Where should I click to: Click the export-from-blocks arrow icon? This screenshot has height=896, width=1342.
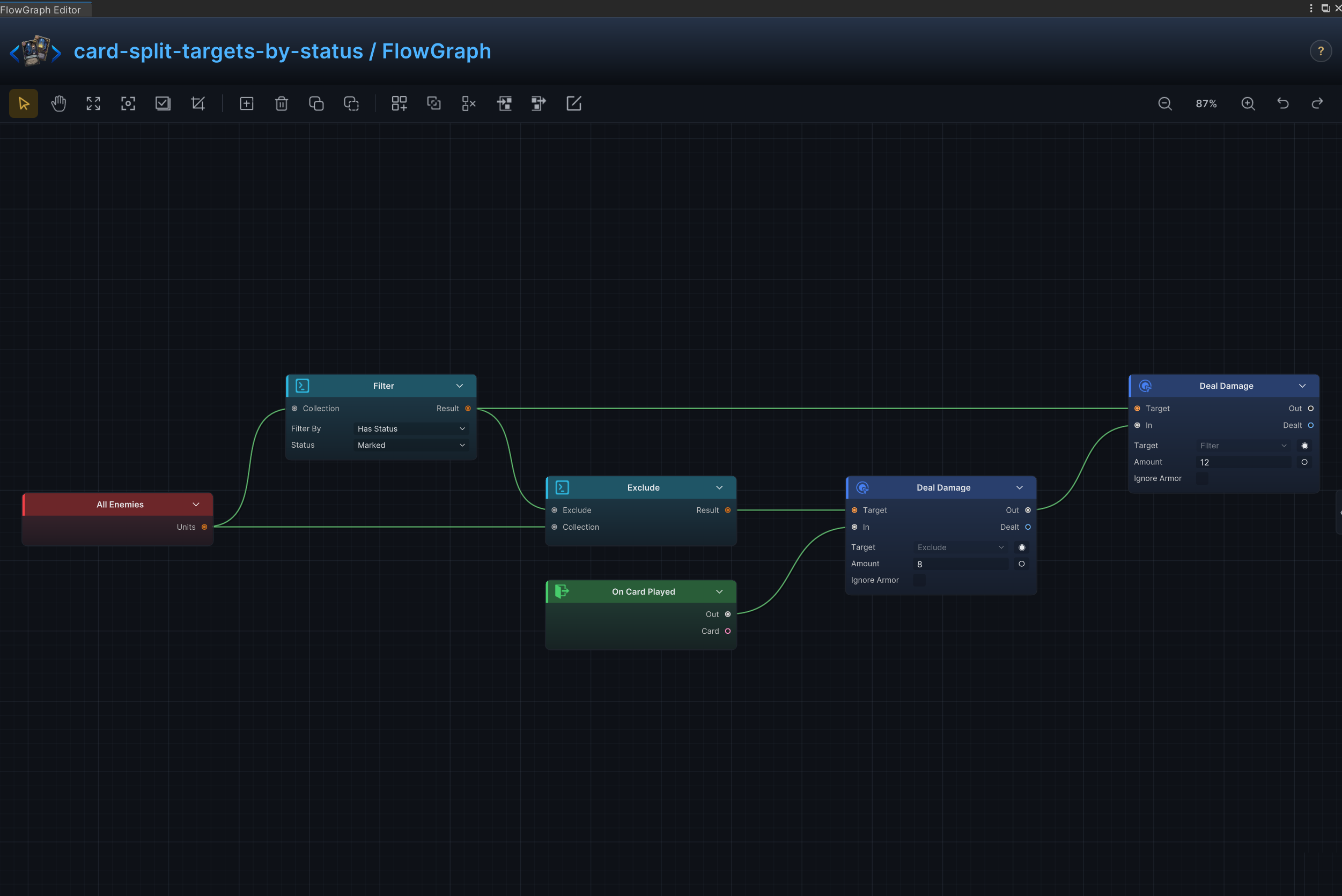539,103
